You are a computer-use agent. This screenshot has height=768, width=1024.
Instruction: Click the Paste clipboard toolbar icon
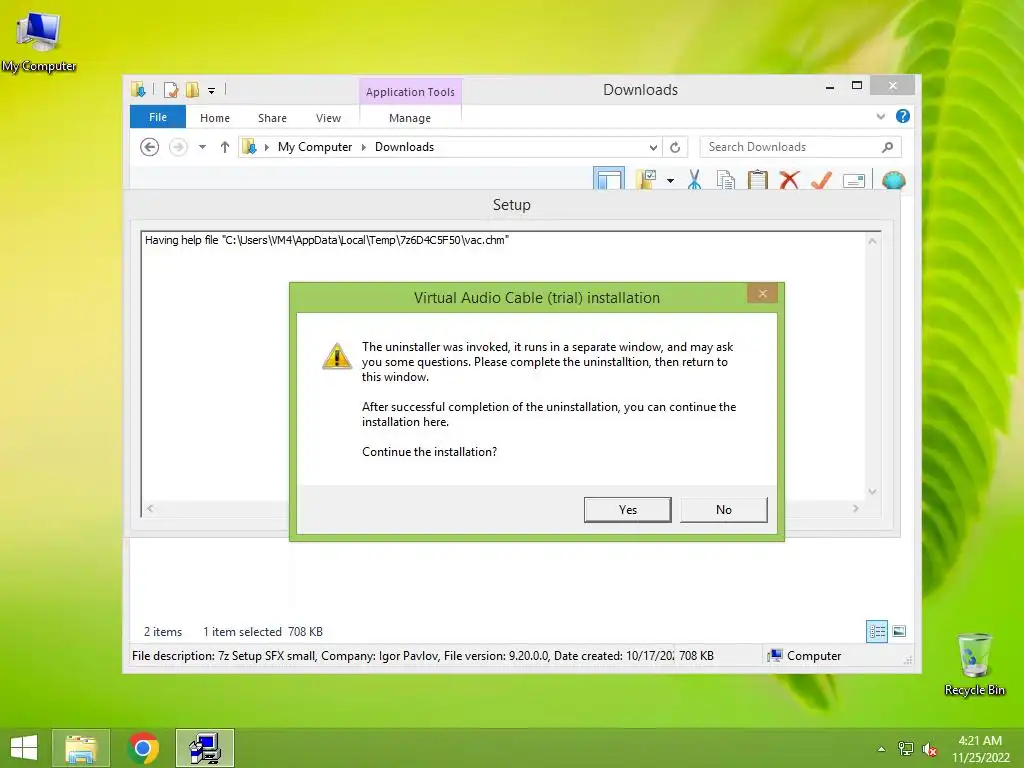point(758,180)
